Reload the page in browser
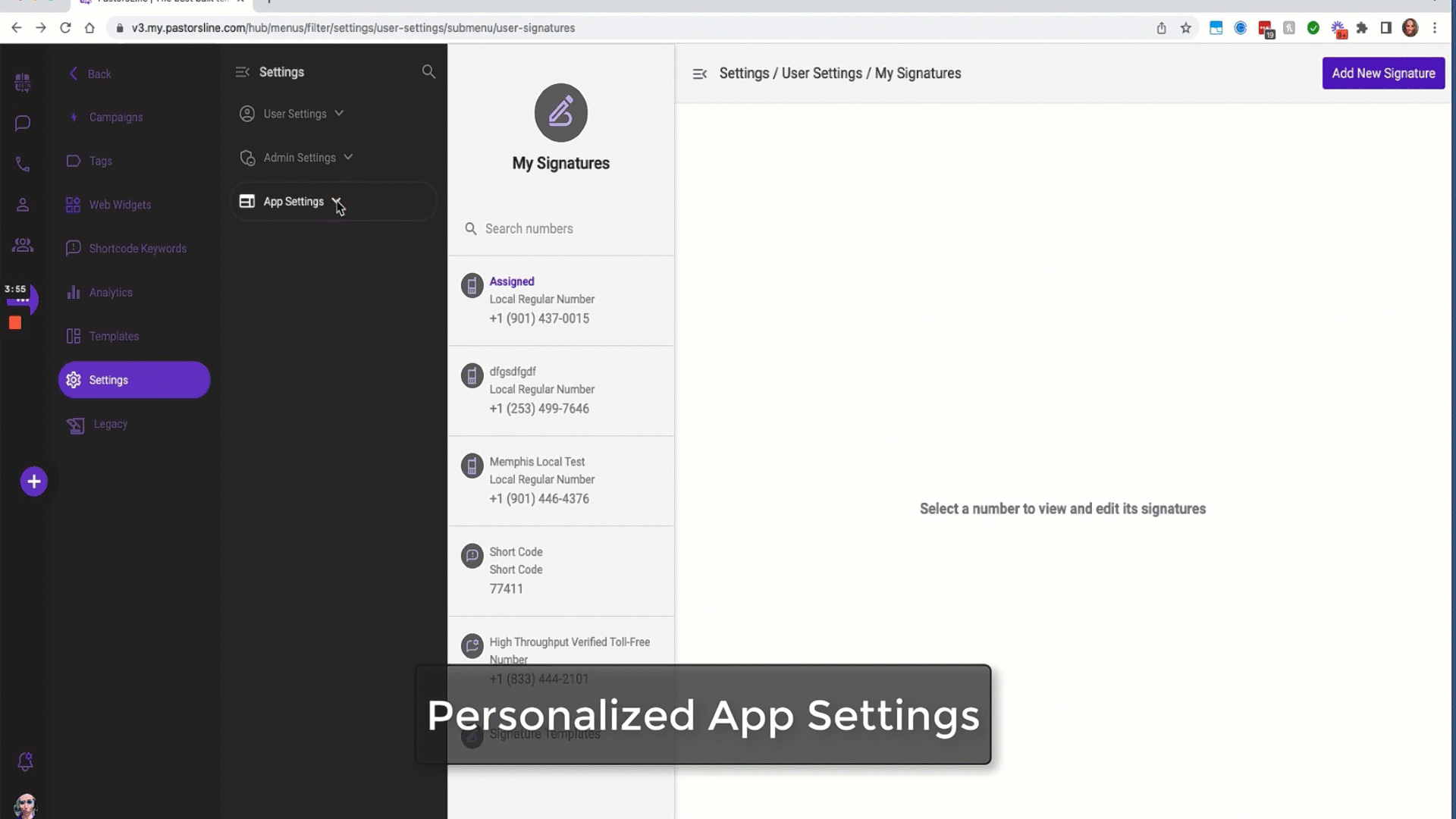 pos(65,28)
